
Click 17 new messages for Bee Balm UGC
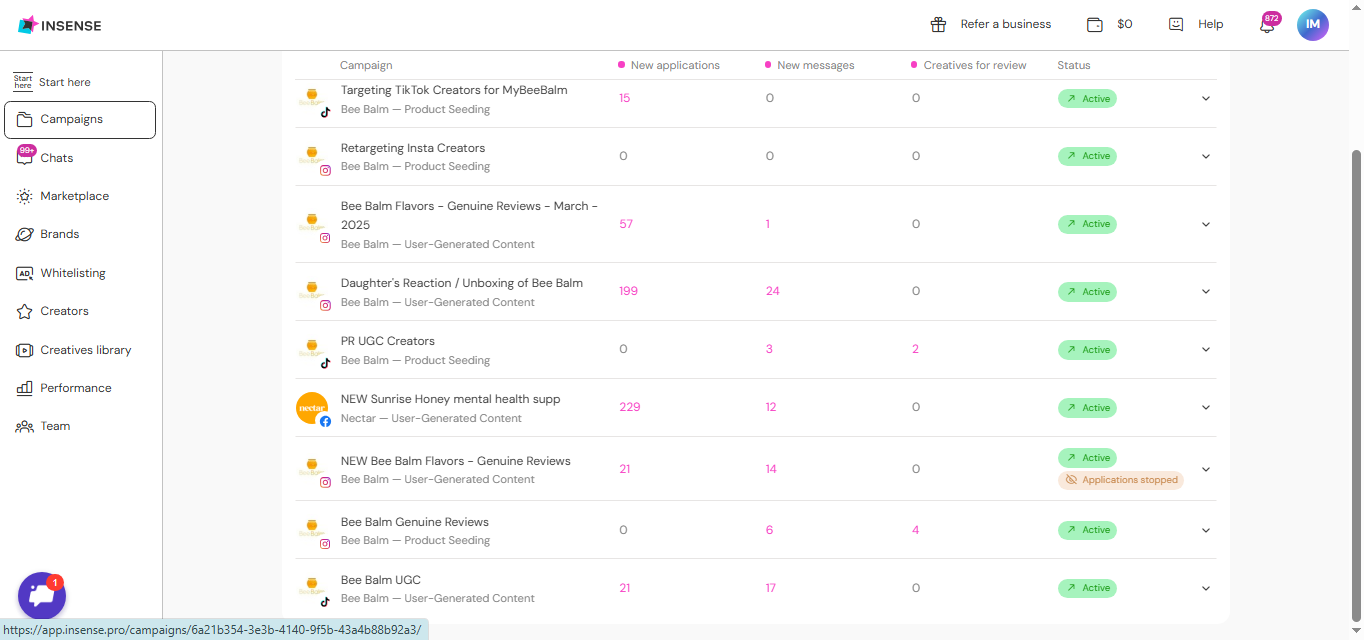click(x=771, y=588)
